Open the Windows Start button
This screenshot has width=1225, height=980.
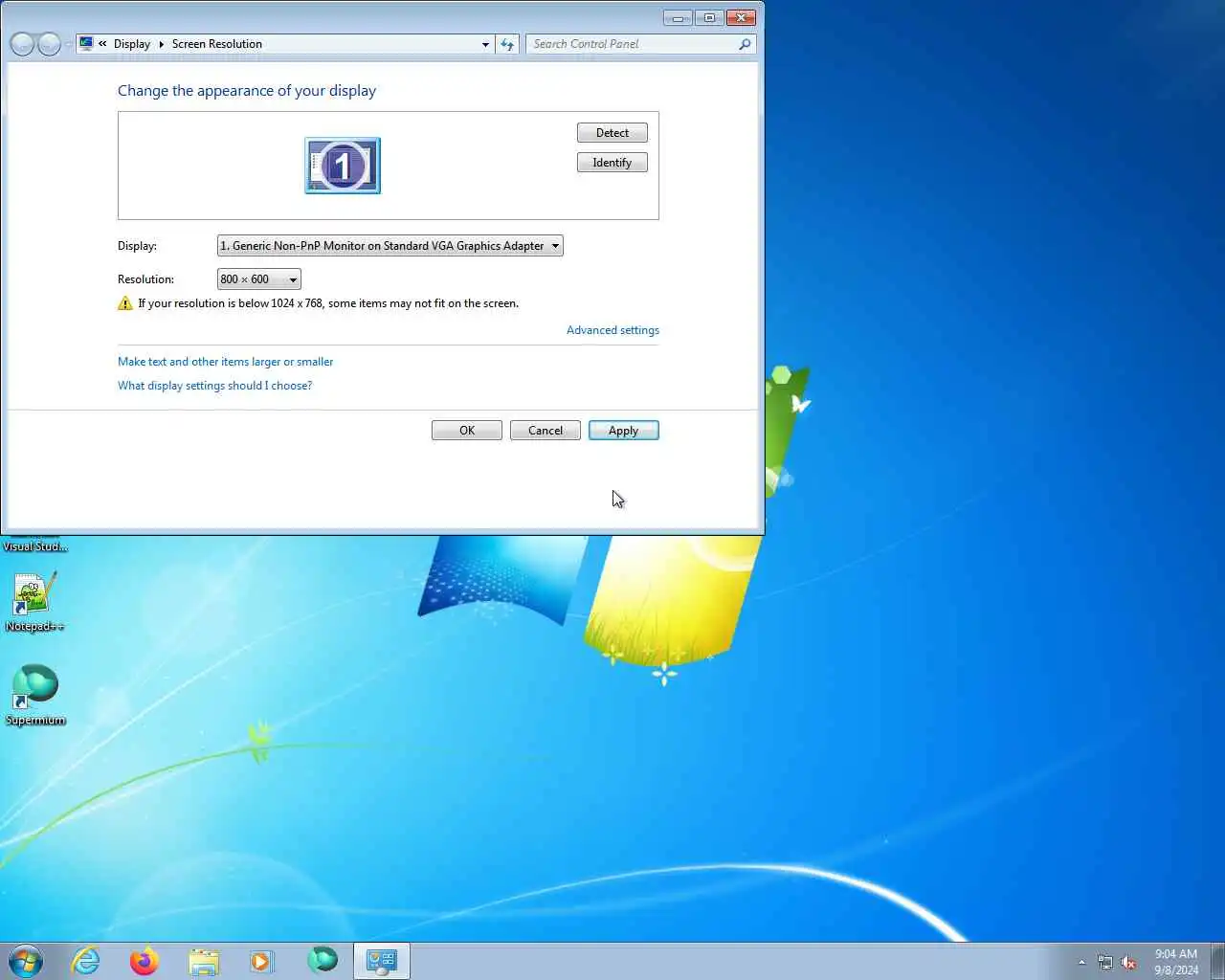click(x=26, y=961)
